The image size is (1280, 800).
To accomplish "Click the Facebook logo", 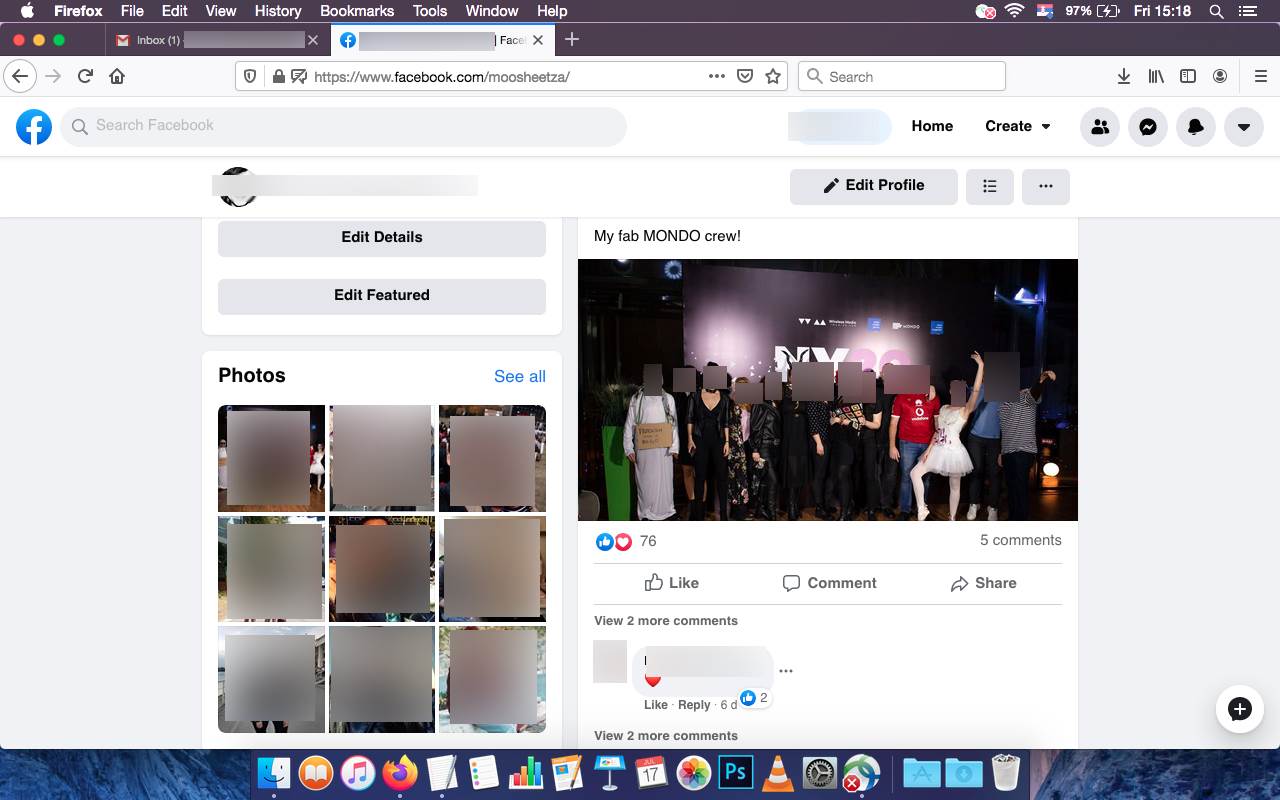I will tap(34, 127).
